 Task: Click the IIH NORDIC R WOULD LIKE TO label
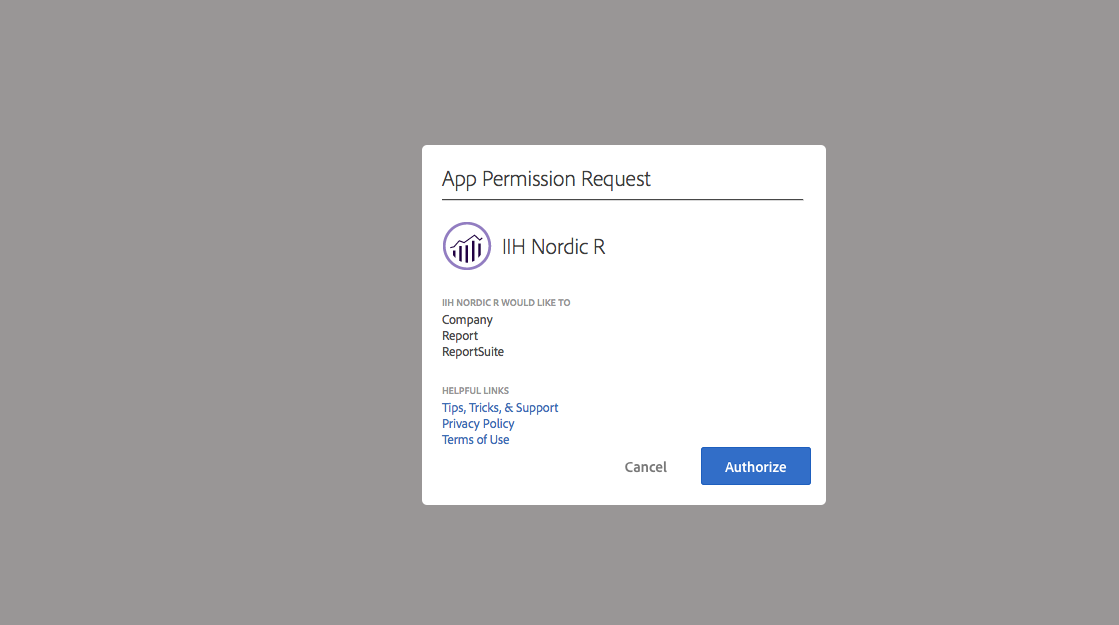click(506, 303)
